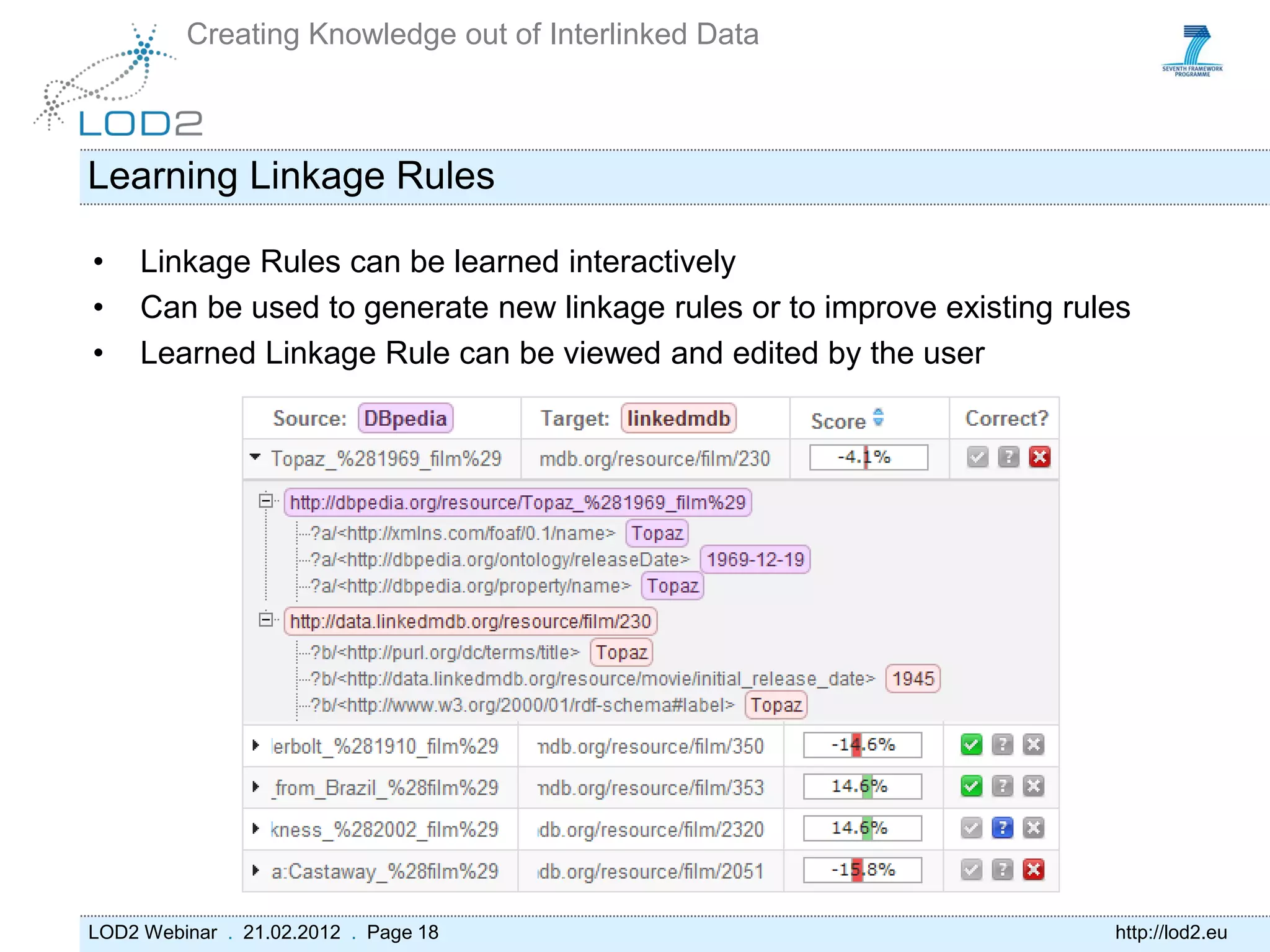Select the foaf name value Topaz

657,533
